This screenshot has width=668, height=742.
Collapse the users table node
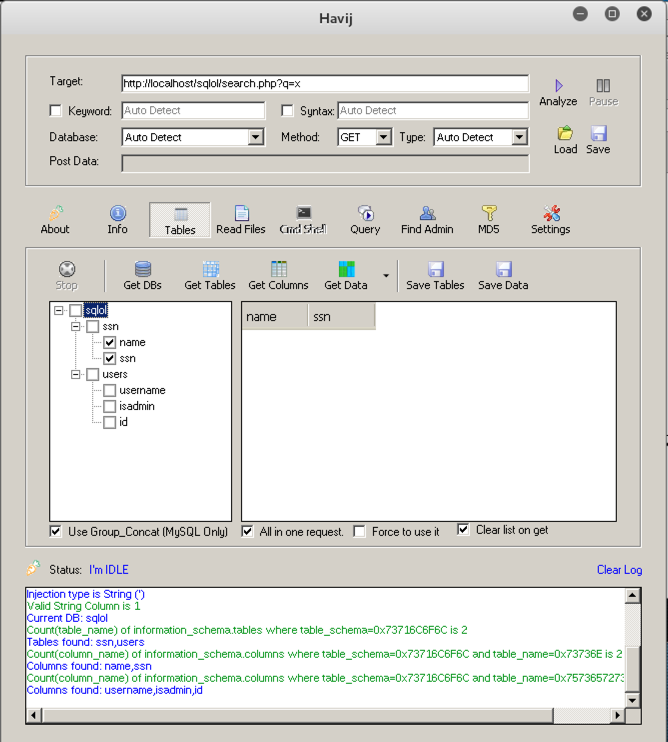(x=75, y=374)
